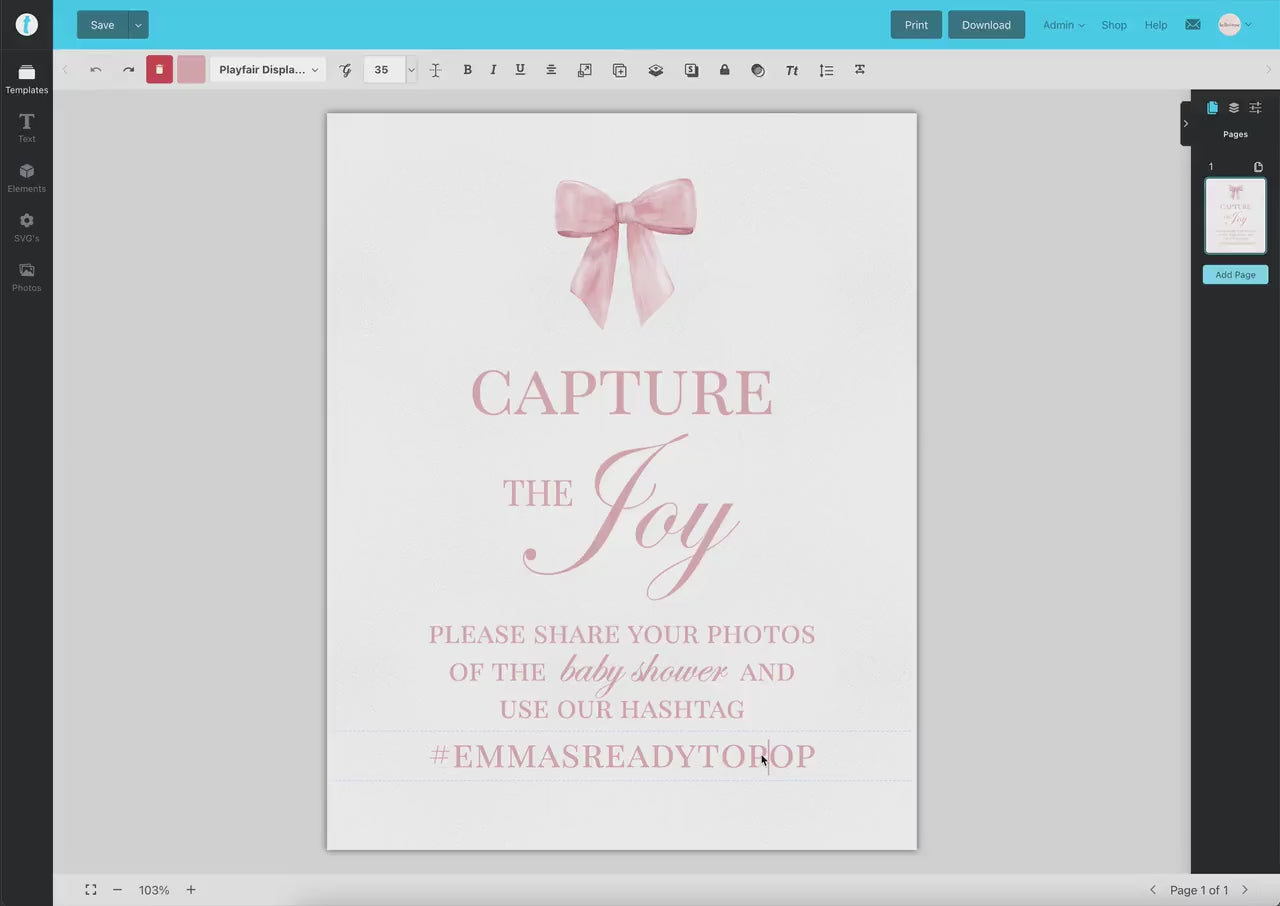Select the page 1 thumbnail
1280x906 pixels.
(x=1235, y=216)
